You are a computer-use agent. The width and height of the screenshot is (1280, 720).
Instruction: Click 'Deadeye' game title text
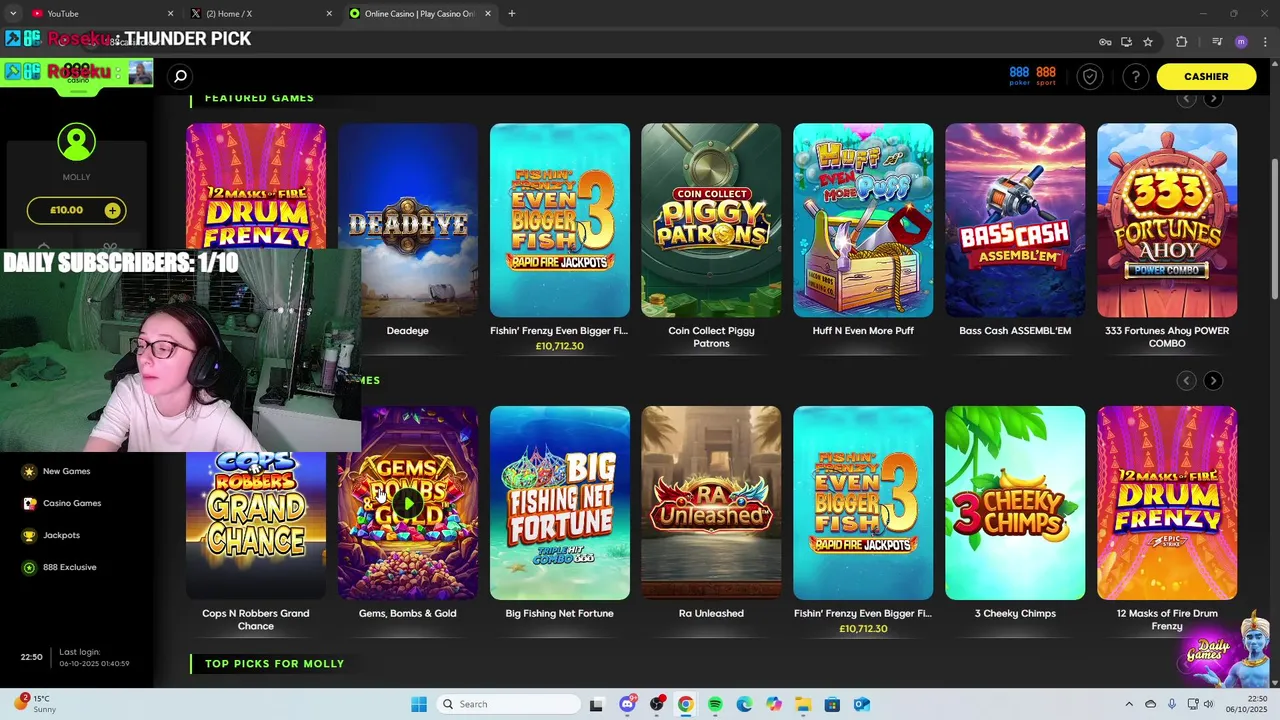coord(407,330)
